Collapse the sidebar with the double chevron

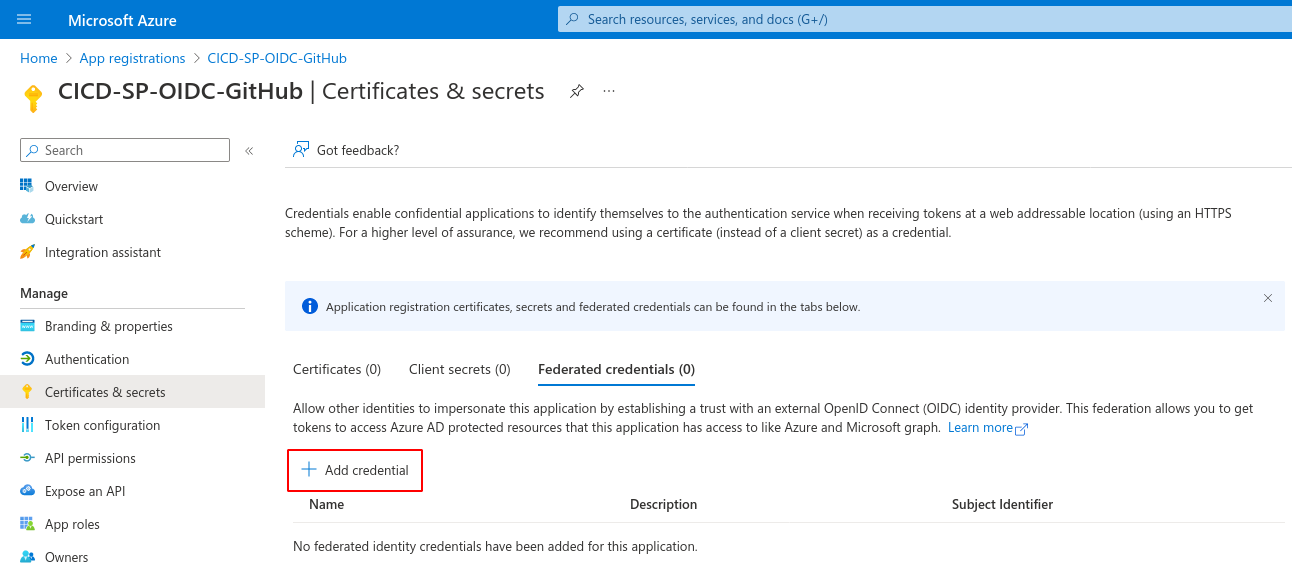click(249, 151)
